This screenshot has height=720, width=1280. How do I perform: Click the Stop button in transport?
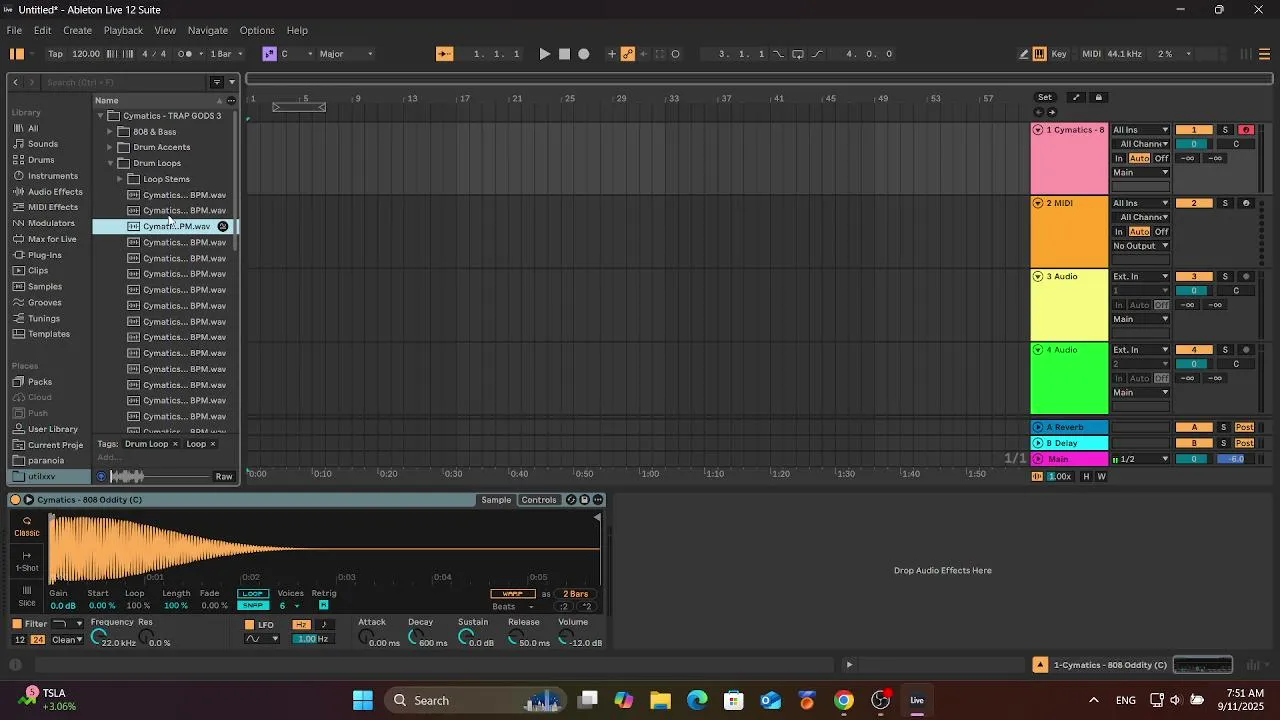click(x=564, y=54)
